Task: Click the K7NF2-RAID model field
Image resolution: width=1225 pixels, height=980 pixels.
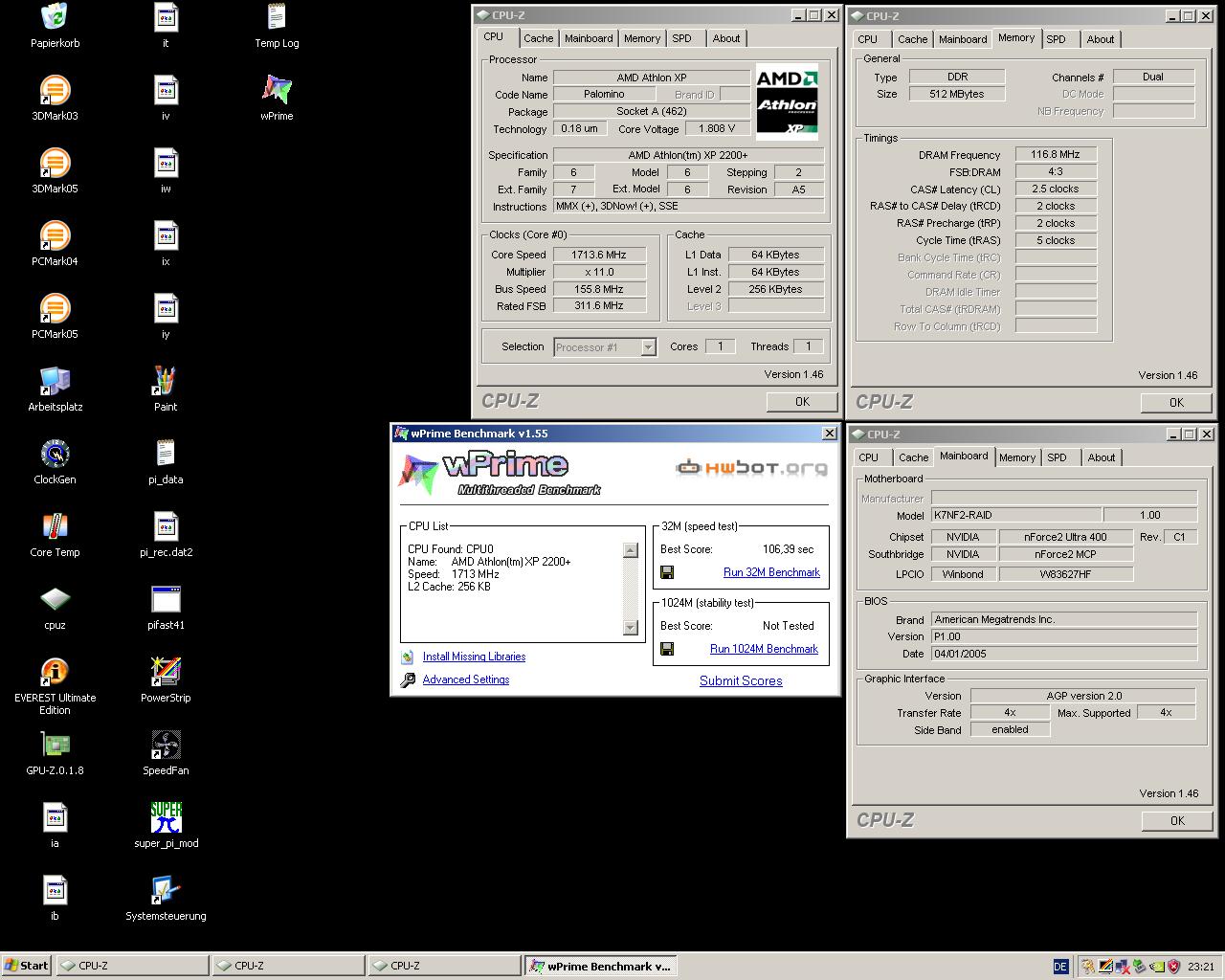Action: pyautogui.click(x=1015, y=515)
